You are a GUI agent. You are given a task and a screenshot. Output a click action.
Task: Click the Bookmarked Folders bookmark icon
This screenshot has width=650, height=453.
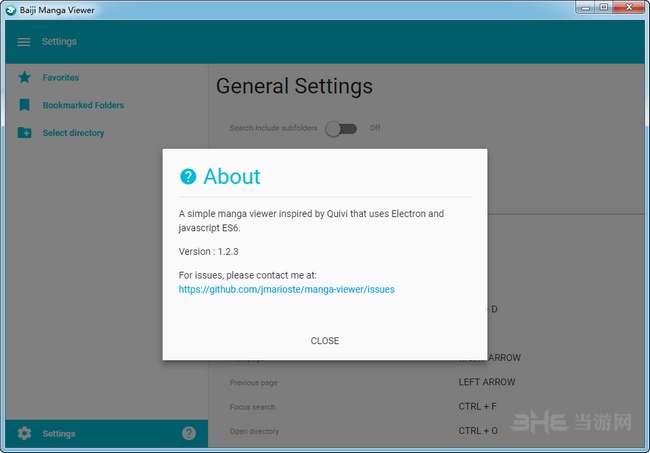(24, 105)
